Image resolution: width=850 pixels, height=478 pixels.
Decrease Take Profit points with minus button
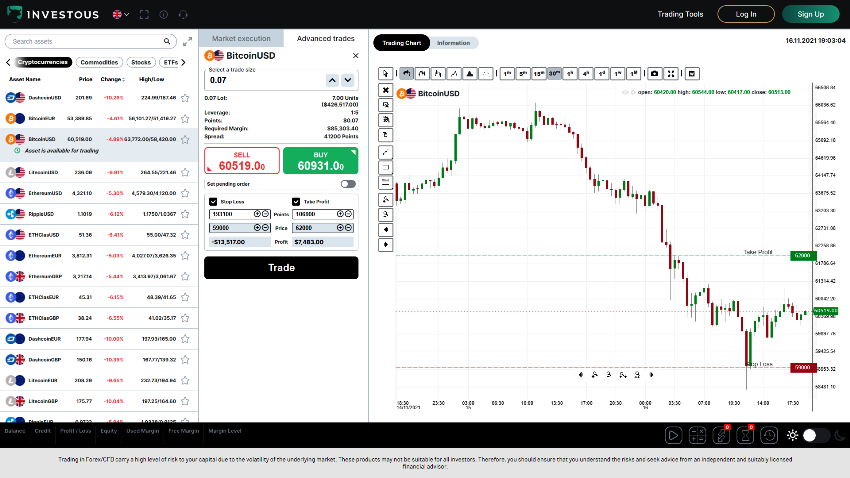(349, 214)
